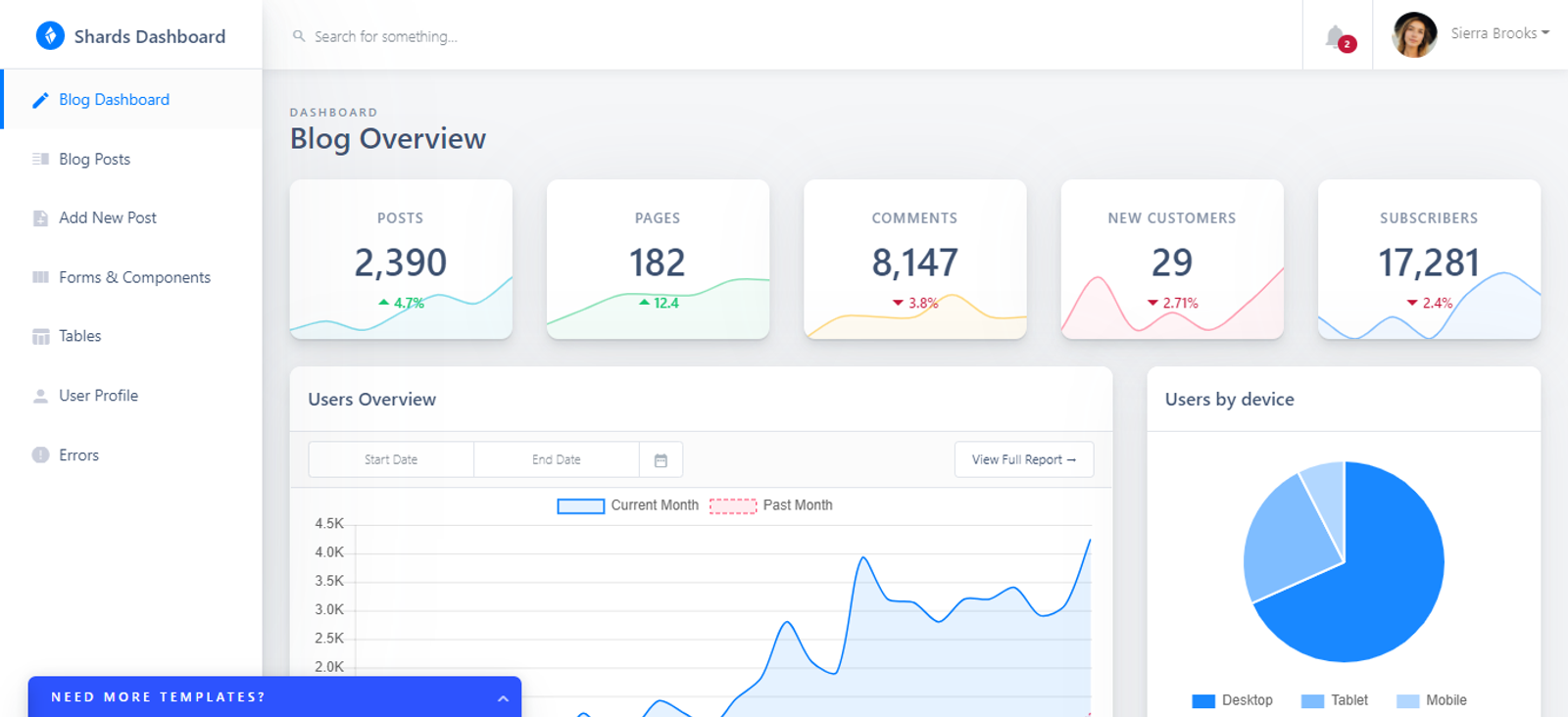Screen dimensions: 1568x717
Task: Toggle the Current Month legend swatch
Action: pyautogui.click(x=580, y=506)
